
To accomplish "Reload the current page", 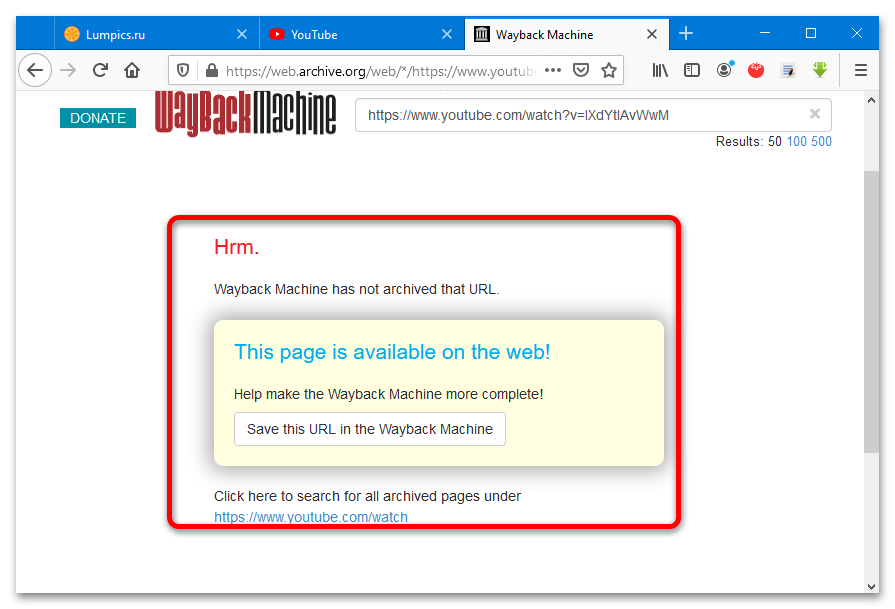I will coord(100,70).
